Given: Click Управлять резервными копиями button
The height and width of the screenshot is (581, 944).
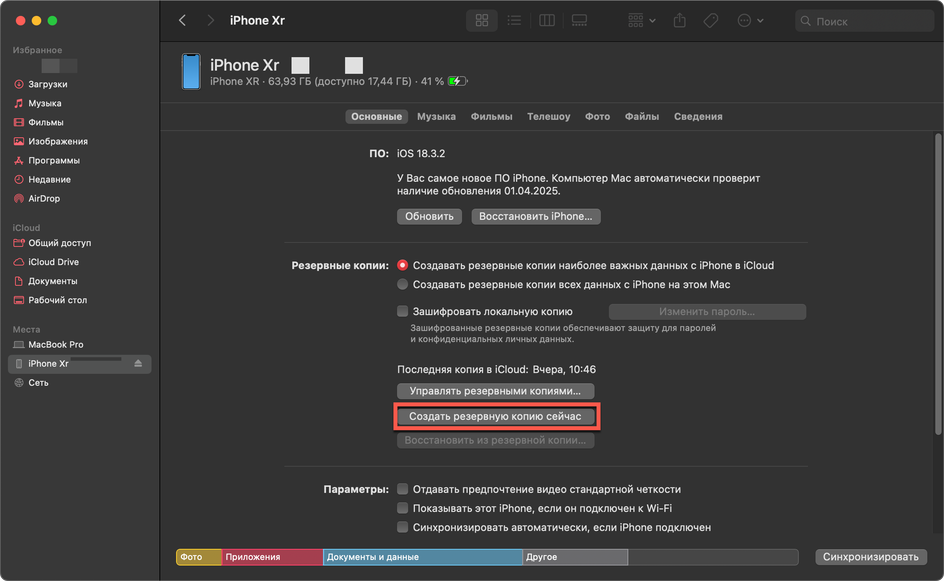Looking at the screenshot, I should (495, 391).
